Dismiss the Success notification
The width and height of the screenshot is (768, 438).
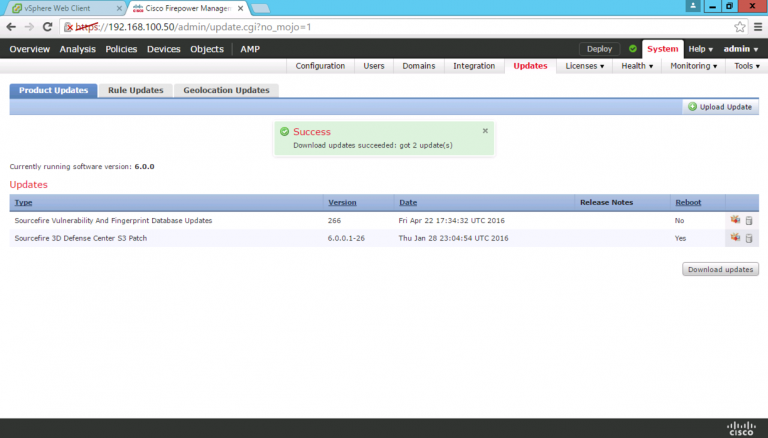tap(485, 131)
